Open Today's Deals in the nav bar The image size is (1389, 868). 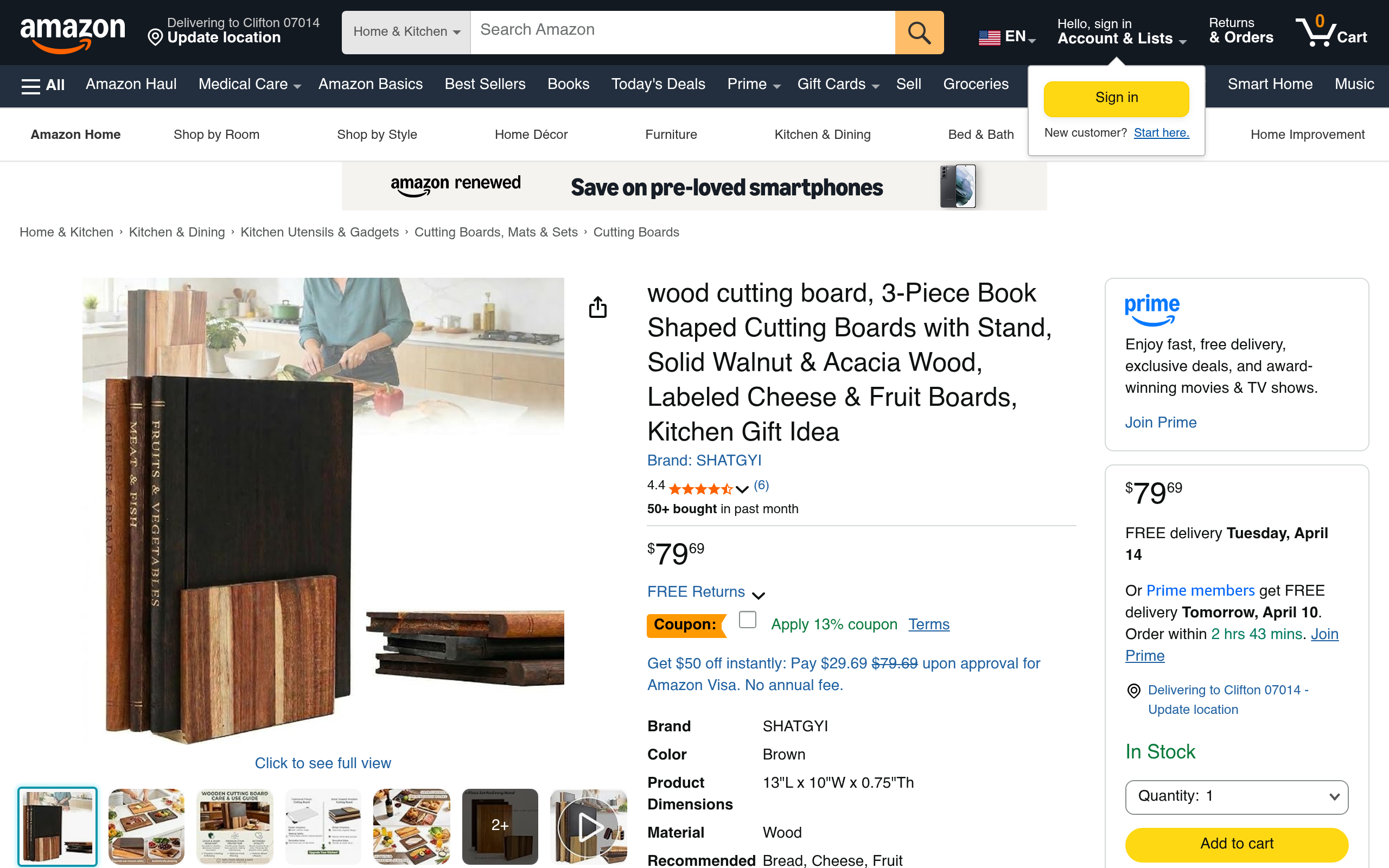pos(658,85)
